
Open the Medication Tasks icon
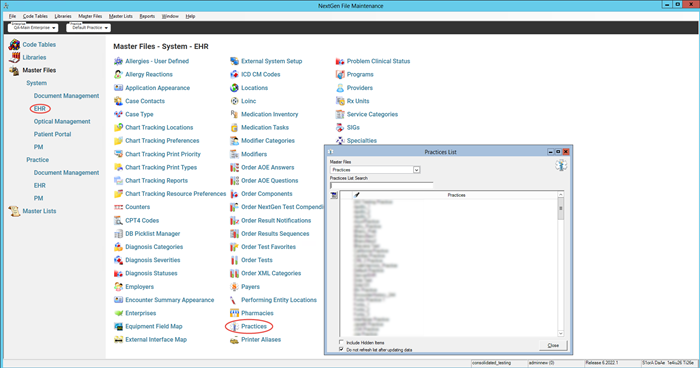tap(234, 127)
